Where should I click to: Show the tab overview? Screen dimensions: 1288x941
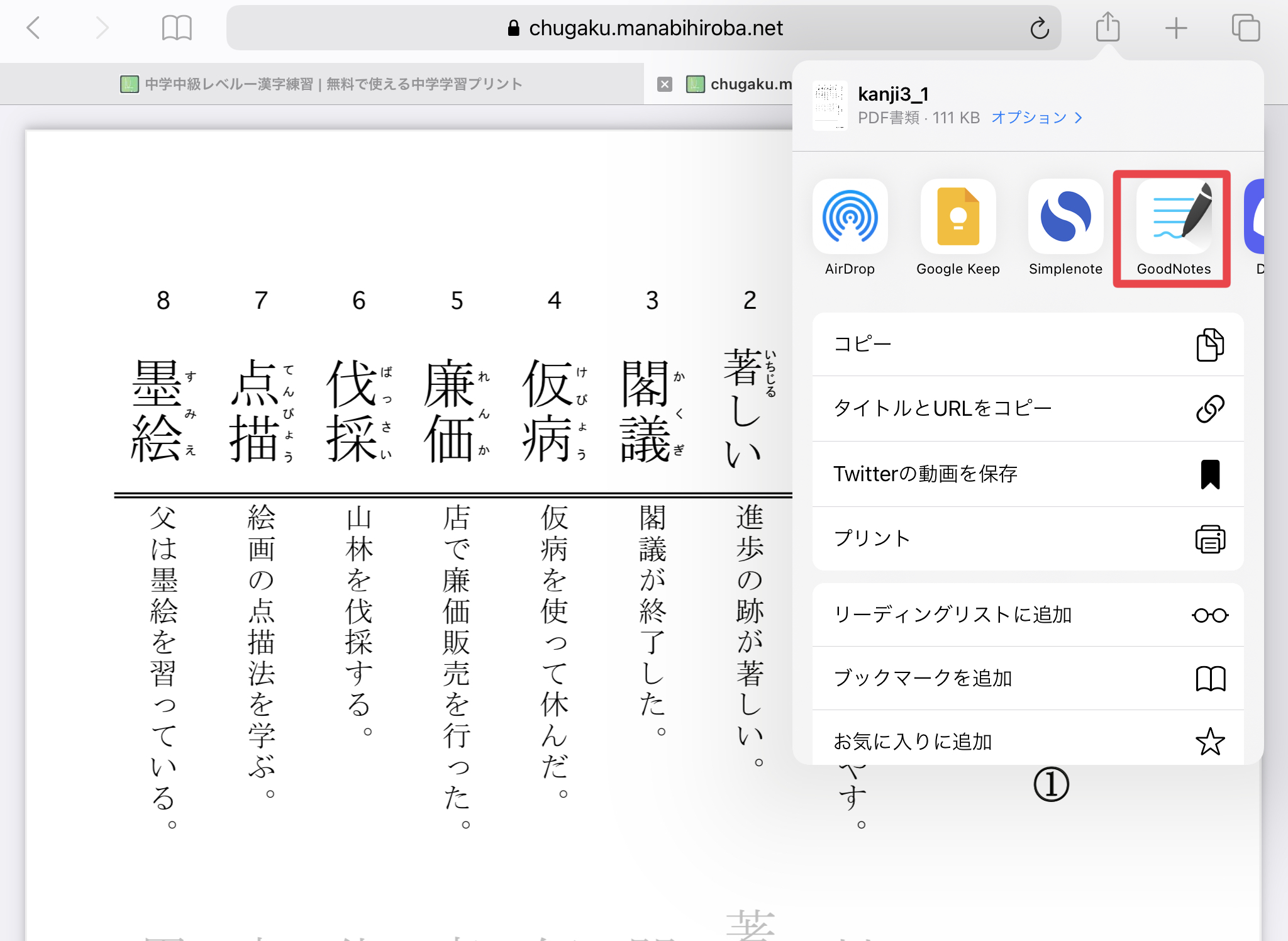click(x=1245, y=28)
